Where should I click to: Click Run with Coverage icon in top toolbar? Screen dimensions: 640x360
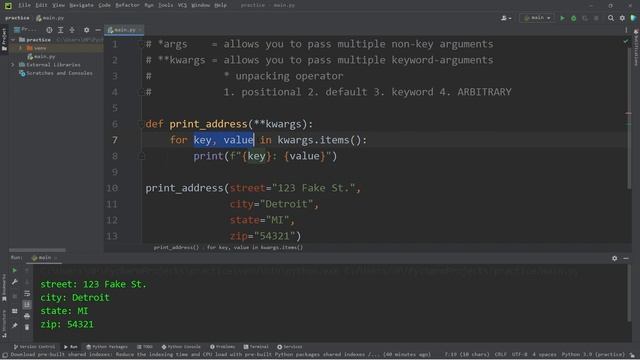(585, 18)
